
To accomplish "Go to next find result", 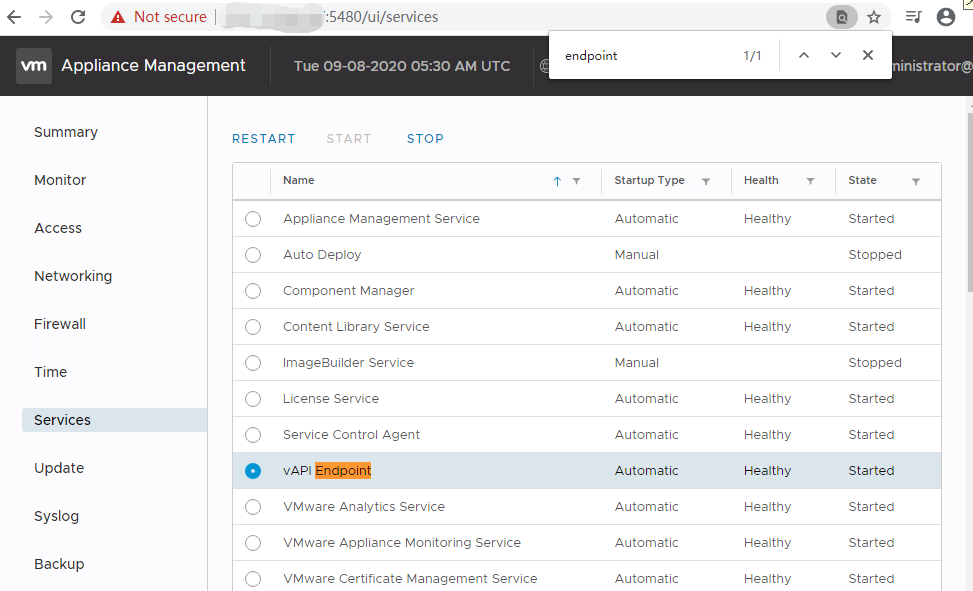I will 836,55.
